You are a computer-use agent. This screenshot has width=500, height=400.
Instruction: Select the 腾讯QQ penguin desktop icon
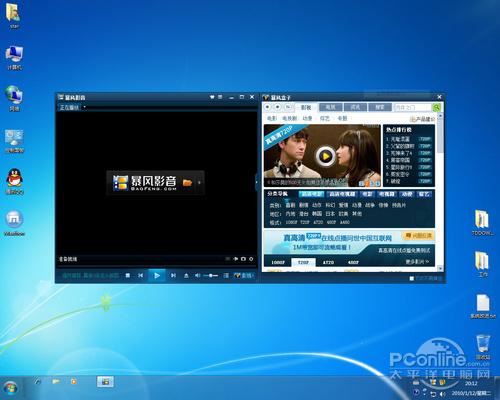click(x=14, y=181)
